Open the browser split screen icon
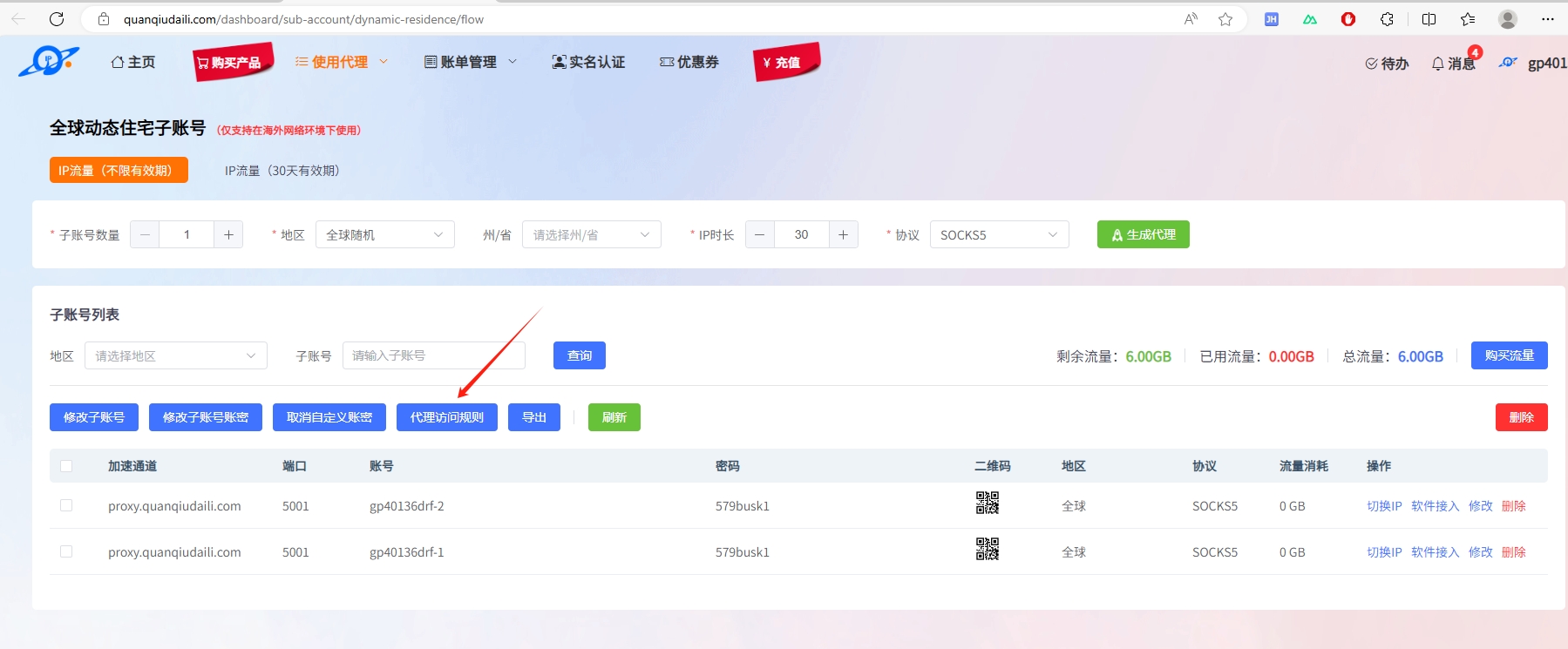This screenshot has height=649, width=1568. [1429, 19]
